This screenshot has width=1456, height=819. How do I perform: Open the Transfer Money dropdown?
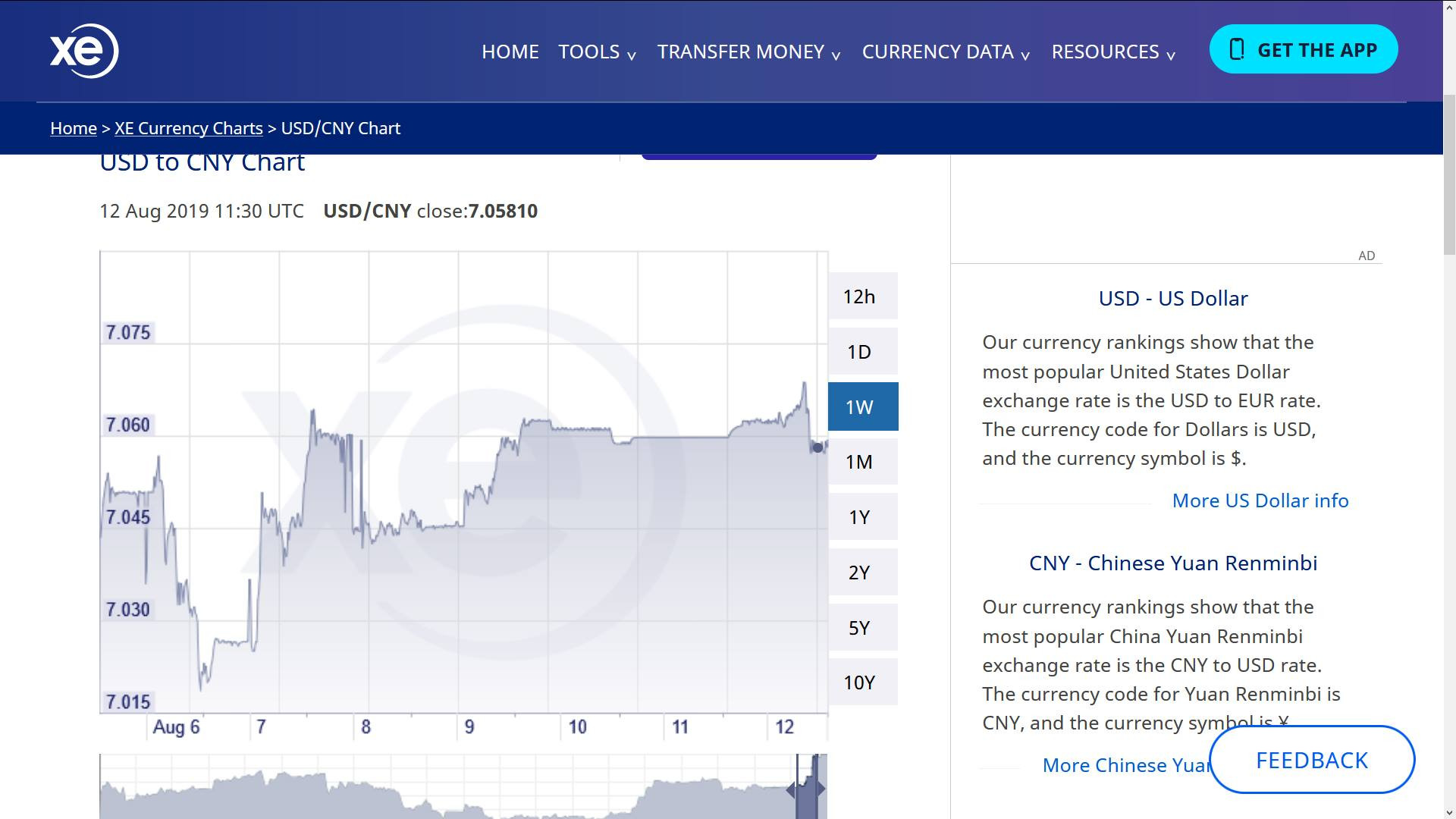click(x=748, y=52)
